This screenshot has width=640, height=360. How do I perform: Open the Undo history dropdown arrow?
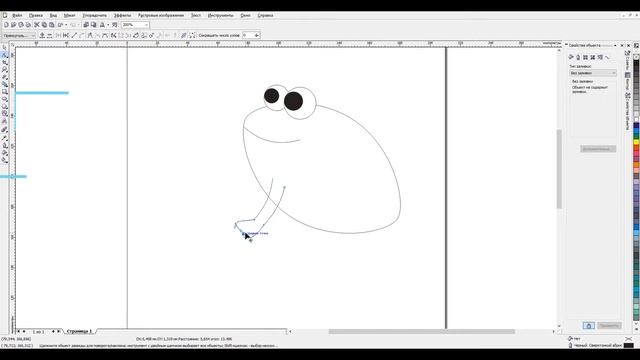click(x=66, y=25)
